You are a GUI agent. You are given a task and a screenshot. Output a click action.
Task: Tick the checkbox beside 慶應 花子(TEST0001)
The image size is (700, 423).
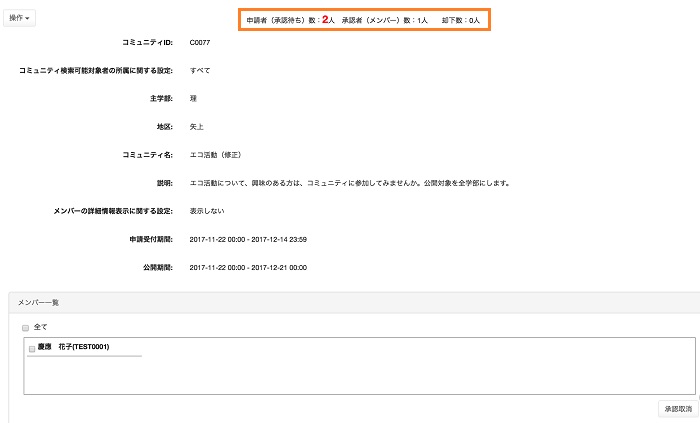click(32, 348)
